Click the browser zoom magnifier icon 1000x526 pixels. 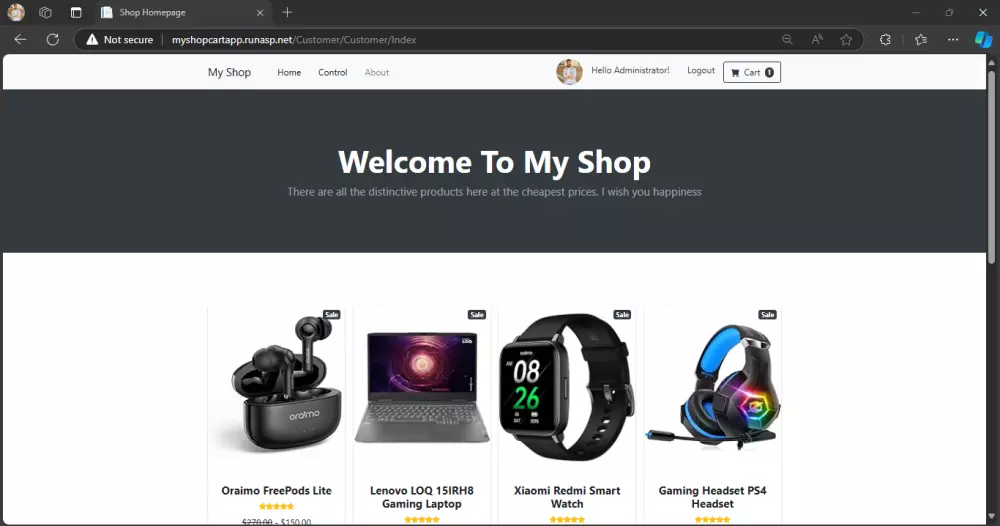(x=788, y=40)
